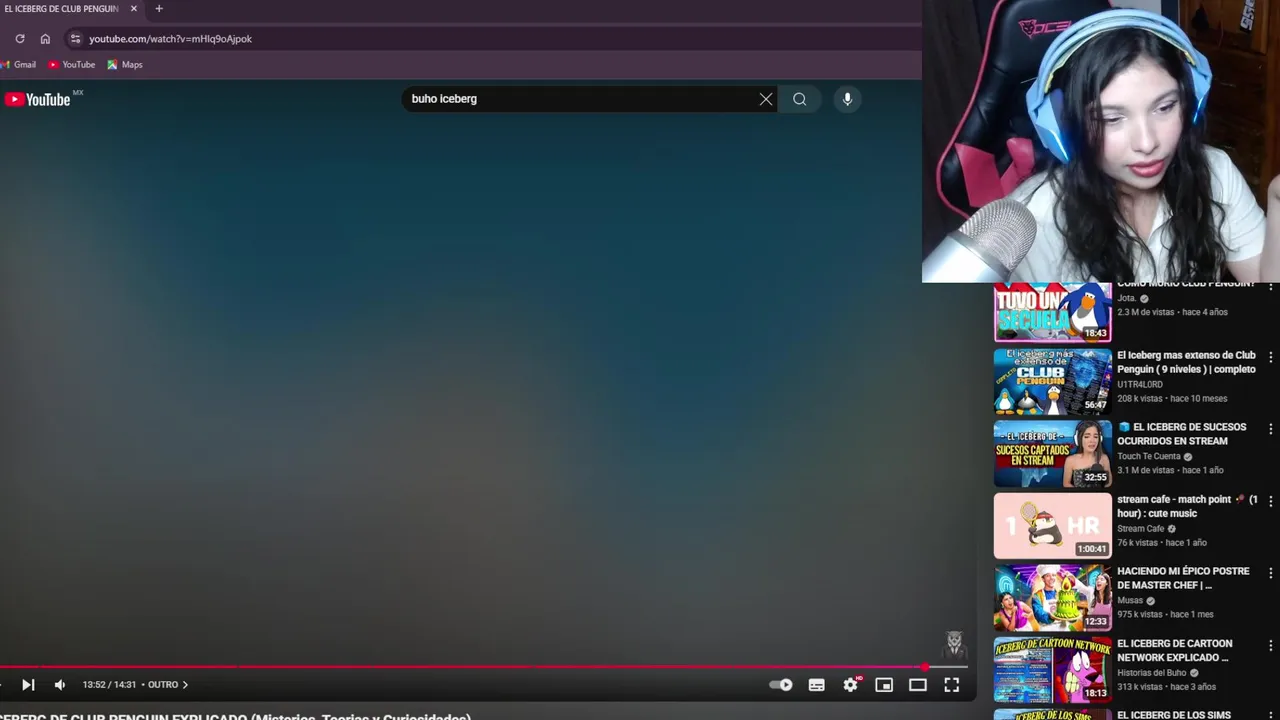1280x720 pixels.
Task: Skip to the next video
Action: tap(28, 685)
